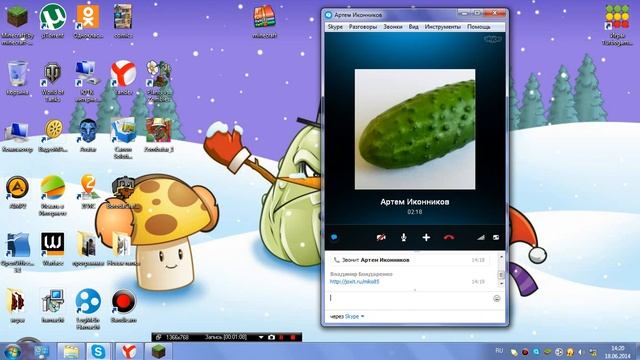
Task: Select the Warface desktop shortcut
Action: pos(53,249)
